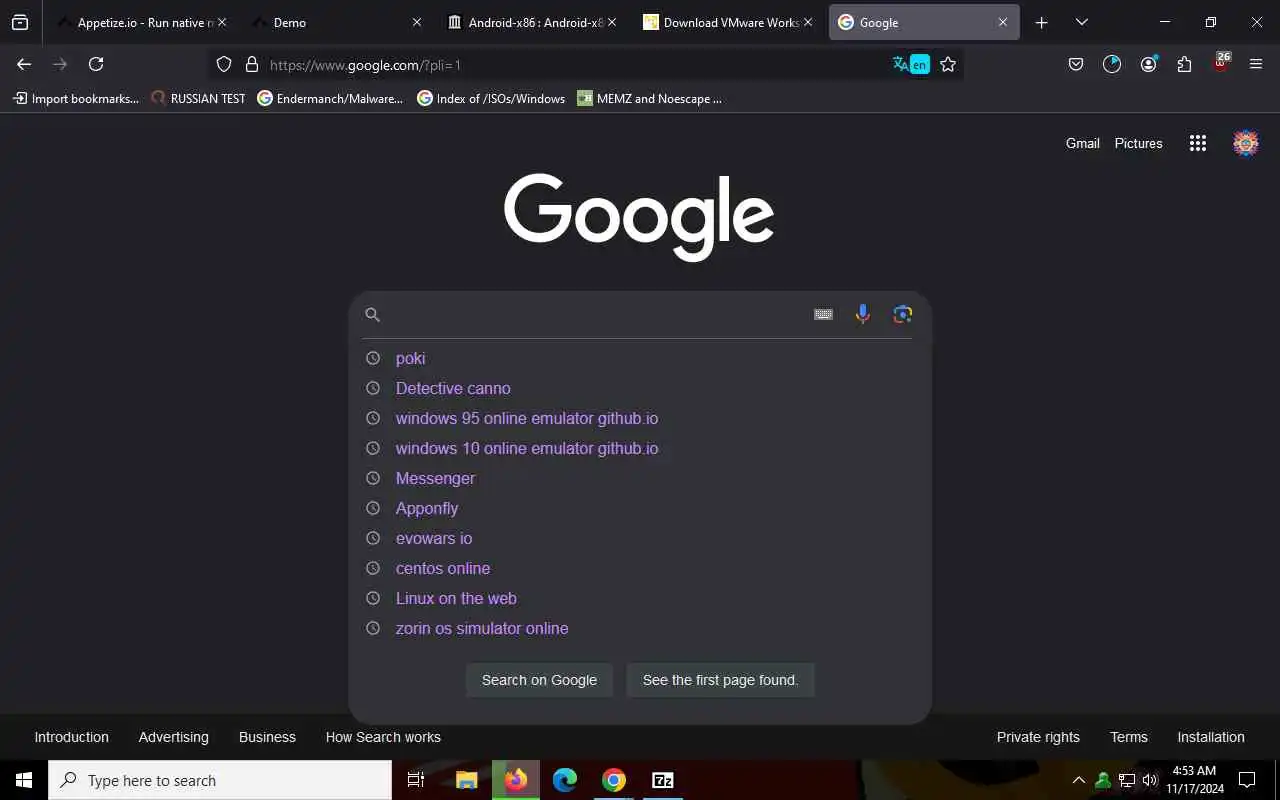The image size is (1280, 800).
Task: Open the pie-shaped toolbar extension icon
Action: [1112, 64]
